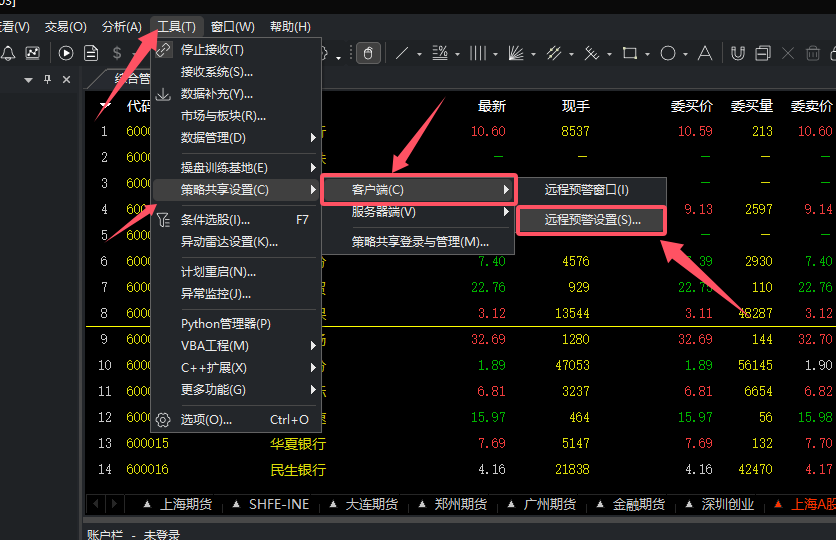The image size is (836, 540).
Task: Expand the vertical lines tool dropdown arrow
Action: click(x=495, y=54)
